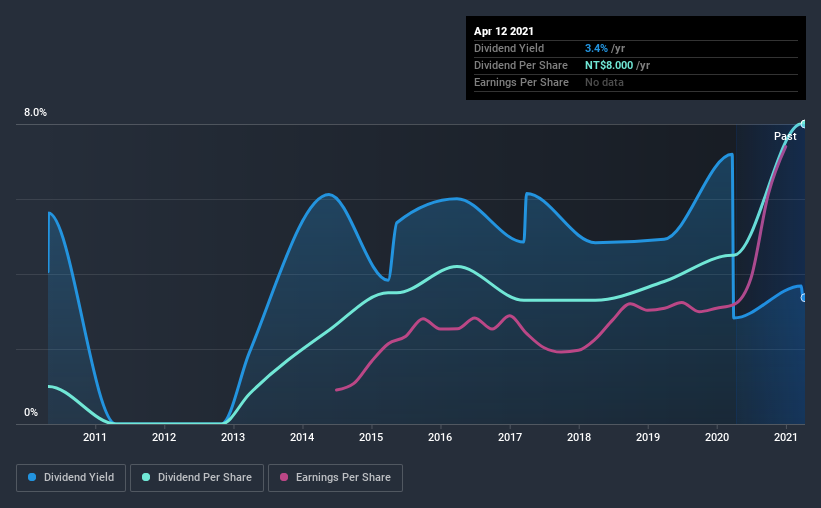
Task: Click the teal Dividend Per Share legend dot
Action: 146,477
